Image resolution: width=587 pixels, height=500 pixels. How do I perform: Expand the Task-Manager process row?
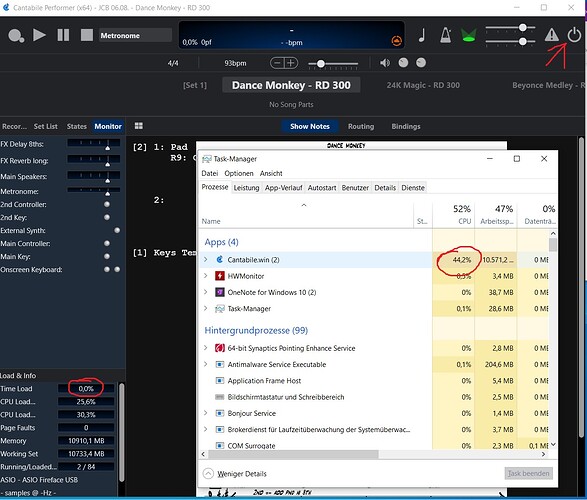[205, 308]
